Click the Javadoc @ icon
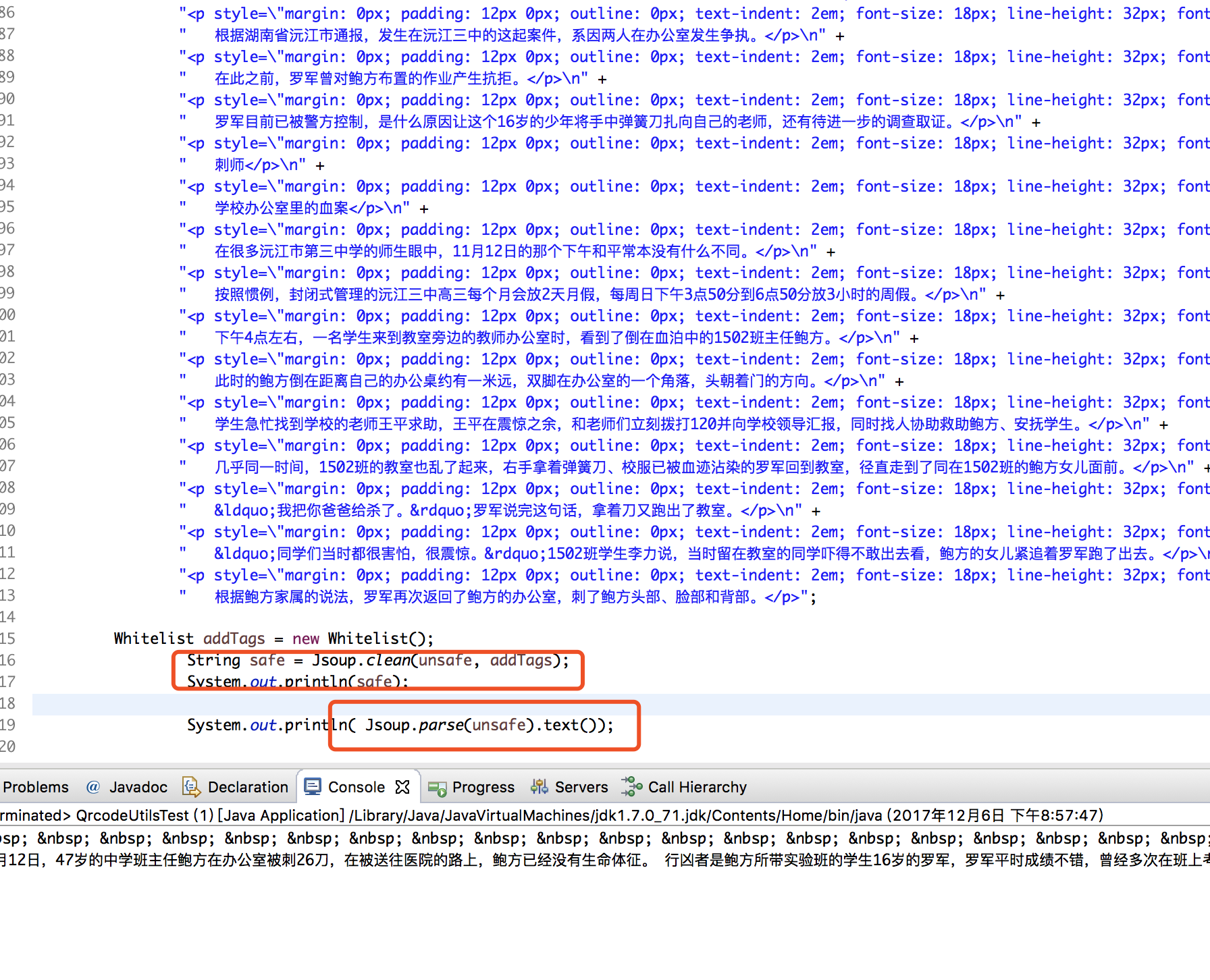This screenshot has height=980, width=1210. (x=92, y=787)
